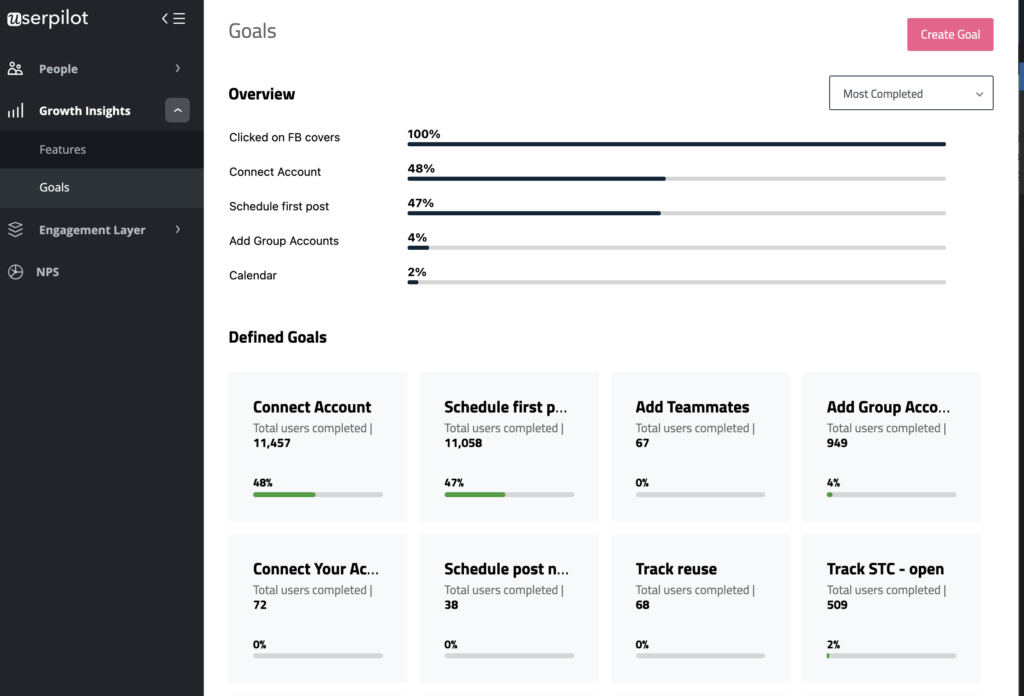Select the Engagement Layer layers icon
This screenshot has width=1024, height=696.
tap(14, 229)
